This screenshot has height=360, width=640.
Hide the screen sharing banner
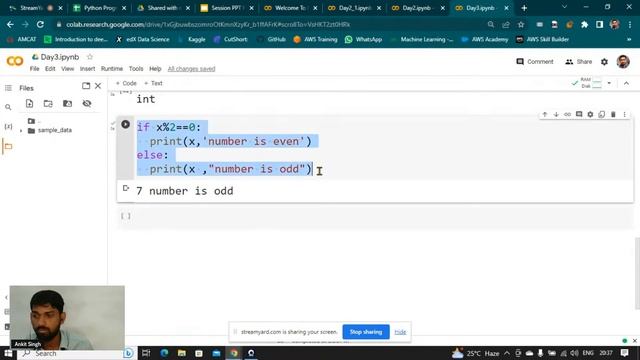pos(400,332)
